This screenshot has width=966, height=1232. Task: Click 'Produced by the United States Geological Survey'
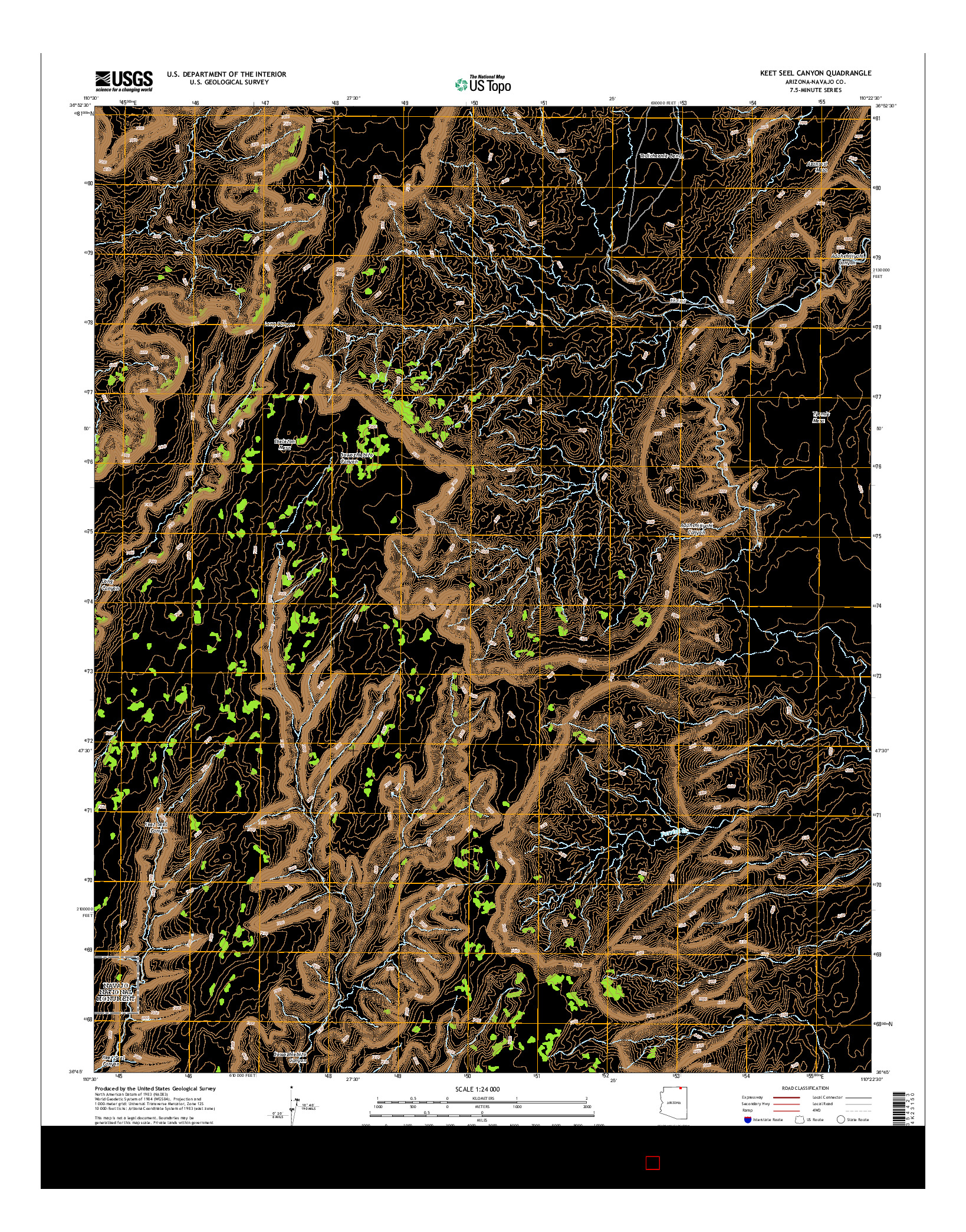155,1089
